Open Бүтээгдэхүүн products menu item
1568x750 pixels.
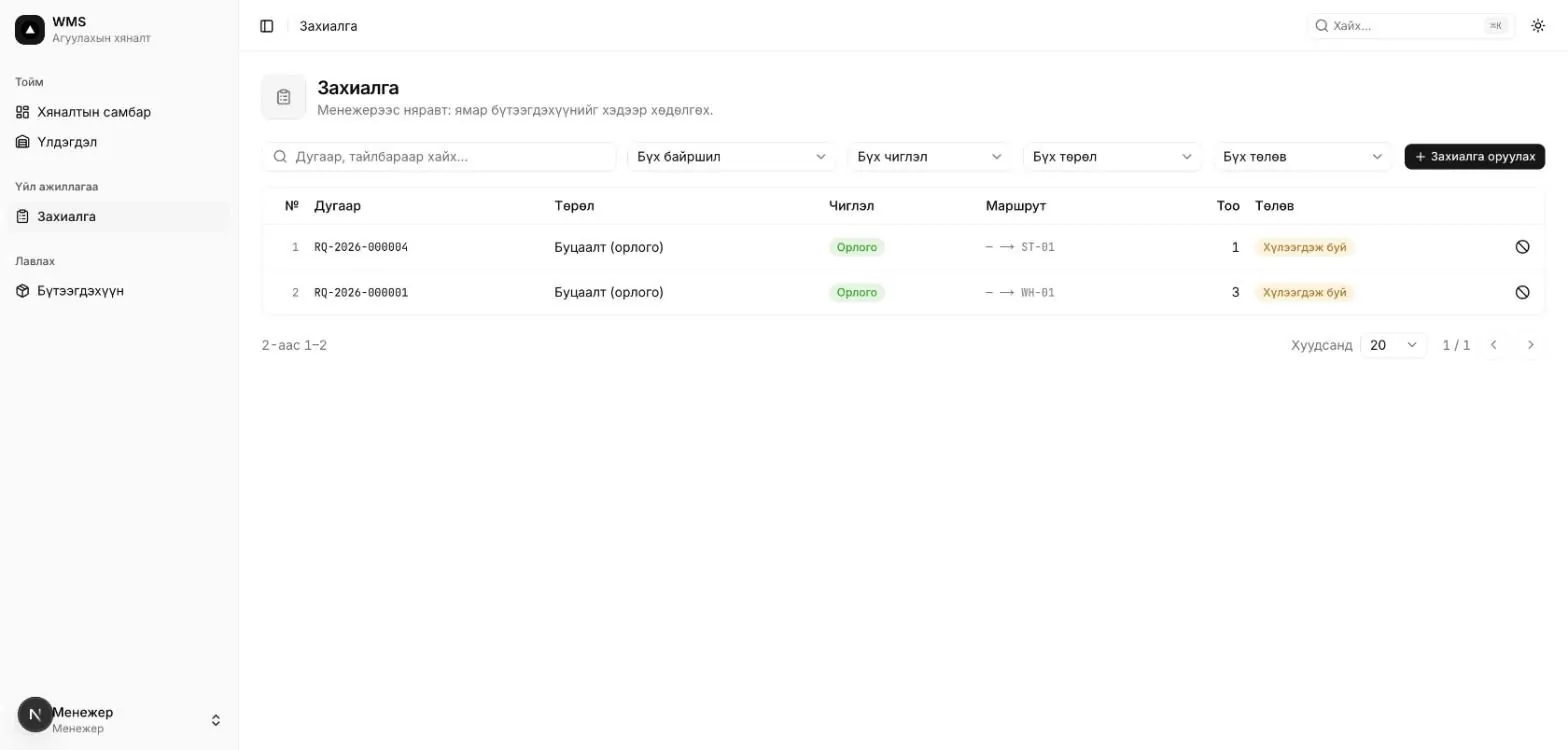point(118,291)
